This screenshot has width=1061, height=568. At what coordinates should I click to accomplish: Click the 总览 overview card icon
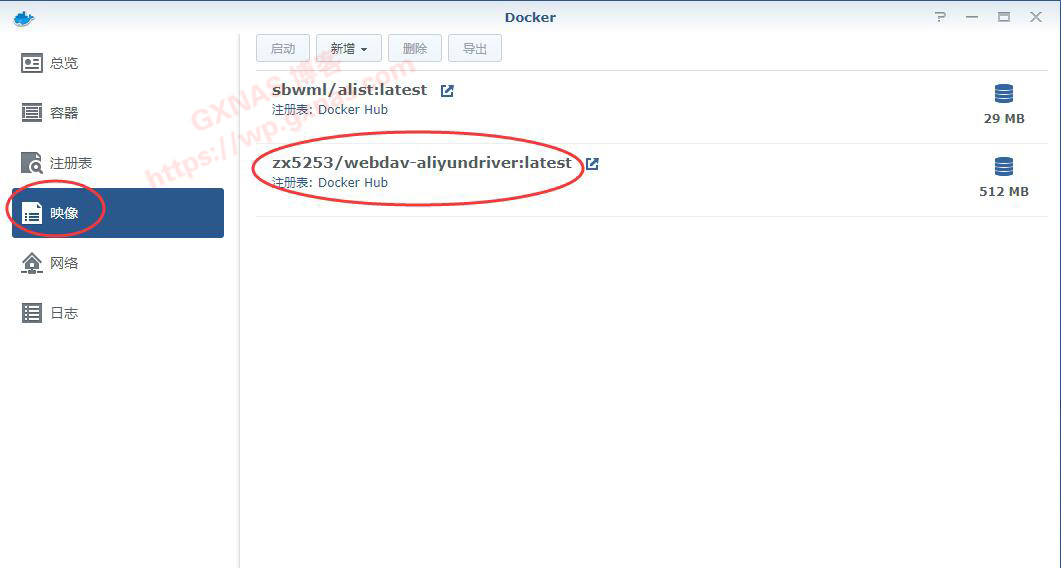32,63
